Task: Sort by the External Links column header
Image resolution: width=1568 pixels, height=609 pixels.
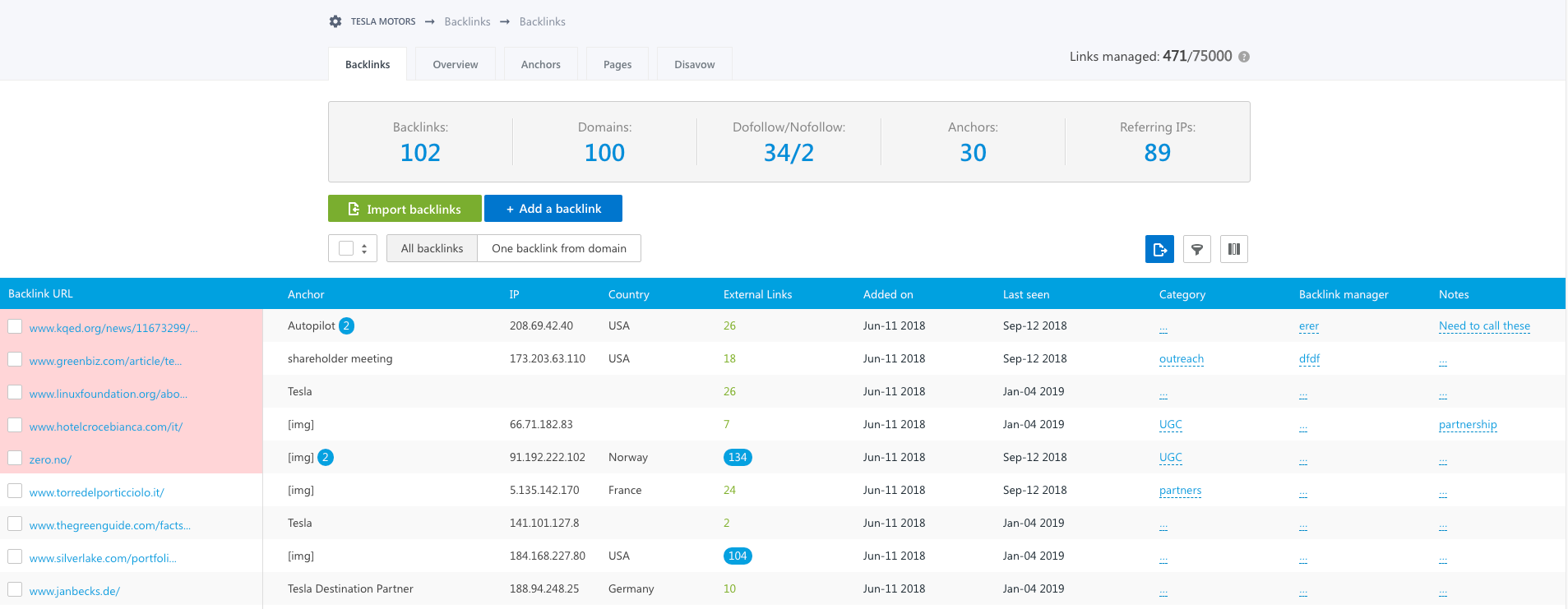Action: click(x=757, y=294)
